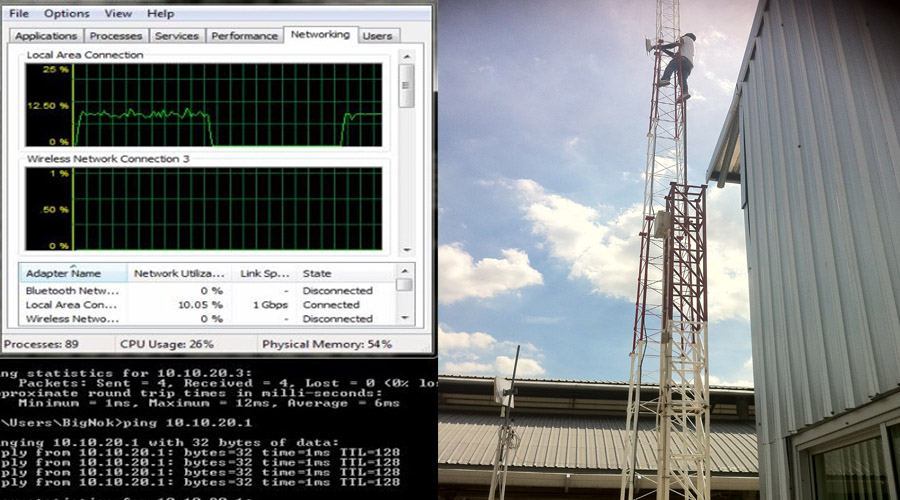Click the Wireless Network Connection 3 graph
Viewport: 900px width, 500px height.
pyautogui.click(x=204, y=209)
